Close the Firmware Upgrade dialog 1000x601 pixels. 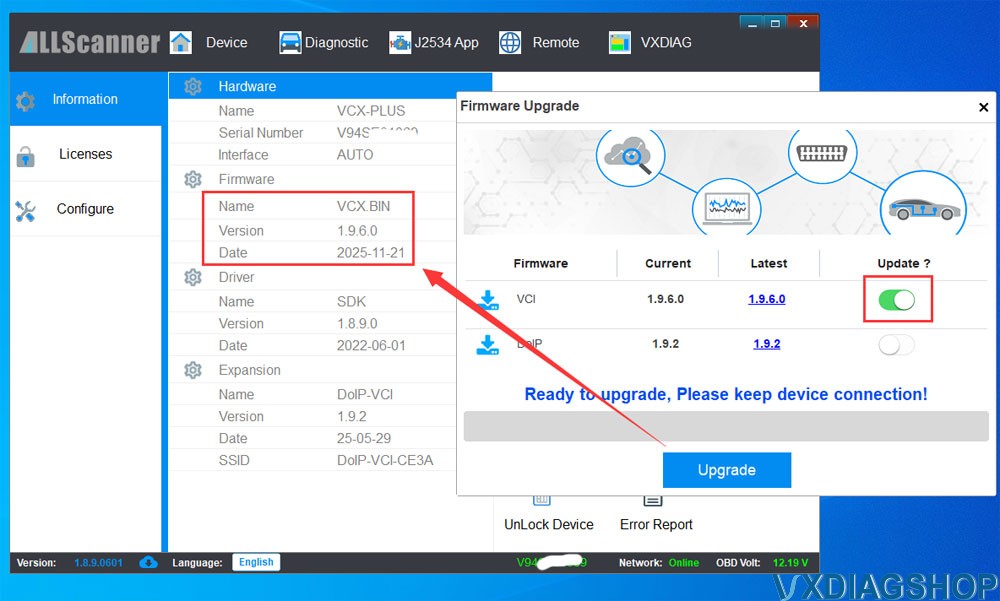pos(983,107)
